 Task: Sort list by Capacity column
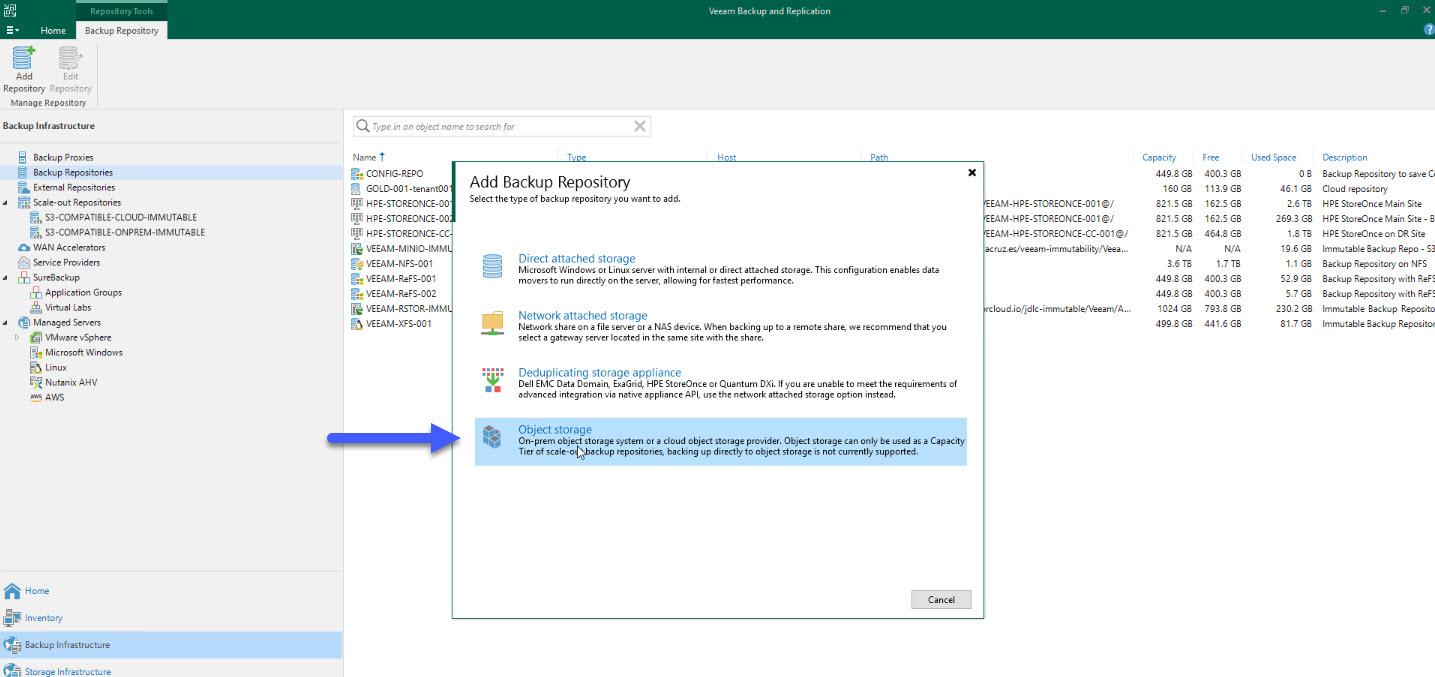[1159, 157]
